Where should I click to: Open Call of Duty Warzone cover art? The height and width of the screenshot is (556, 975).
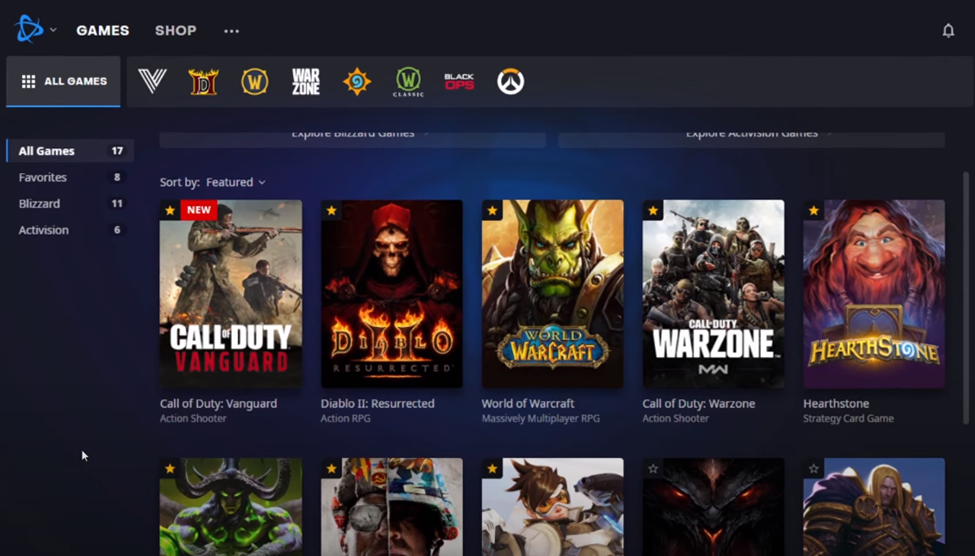[713, 294]
